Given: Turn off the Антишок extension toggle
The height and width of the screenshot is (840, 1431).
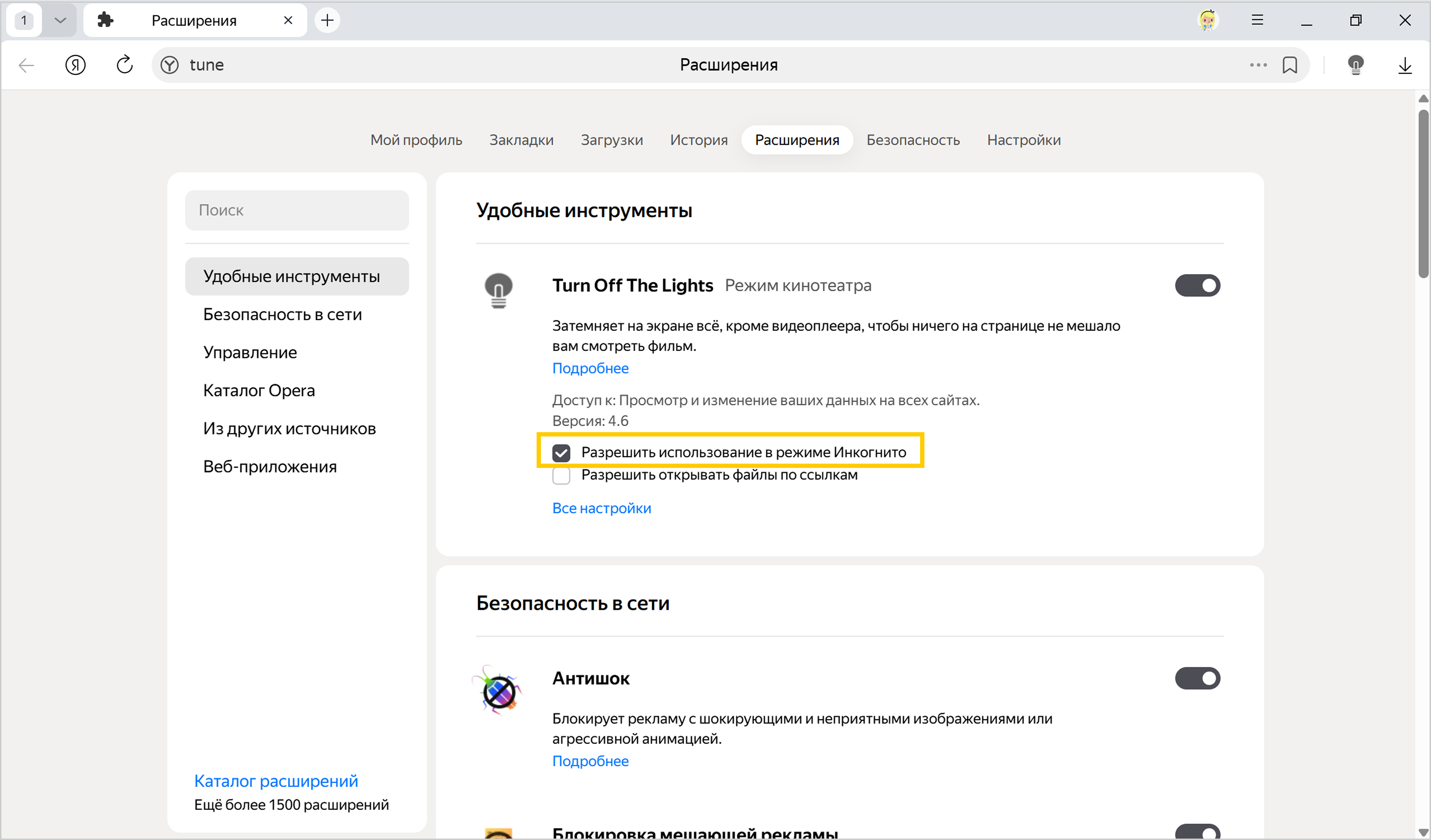Looking at the screenshot, I should pyautogui.click(x=1197, y=678).
